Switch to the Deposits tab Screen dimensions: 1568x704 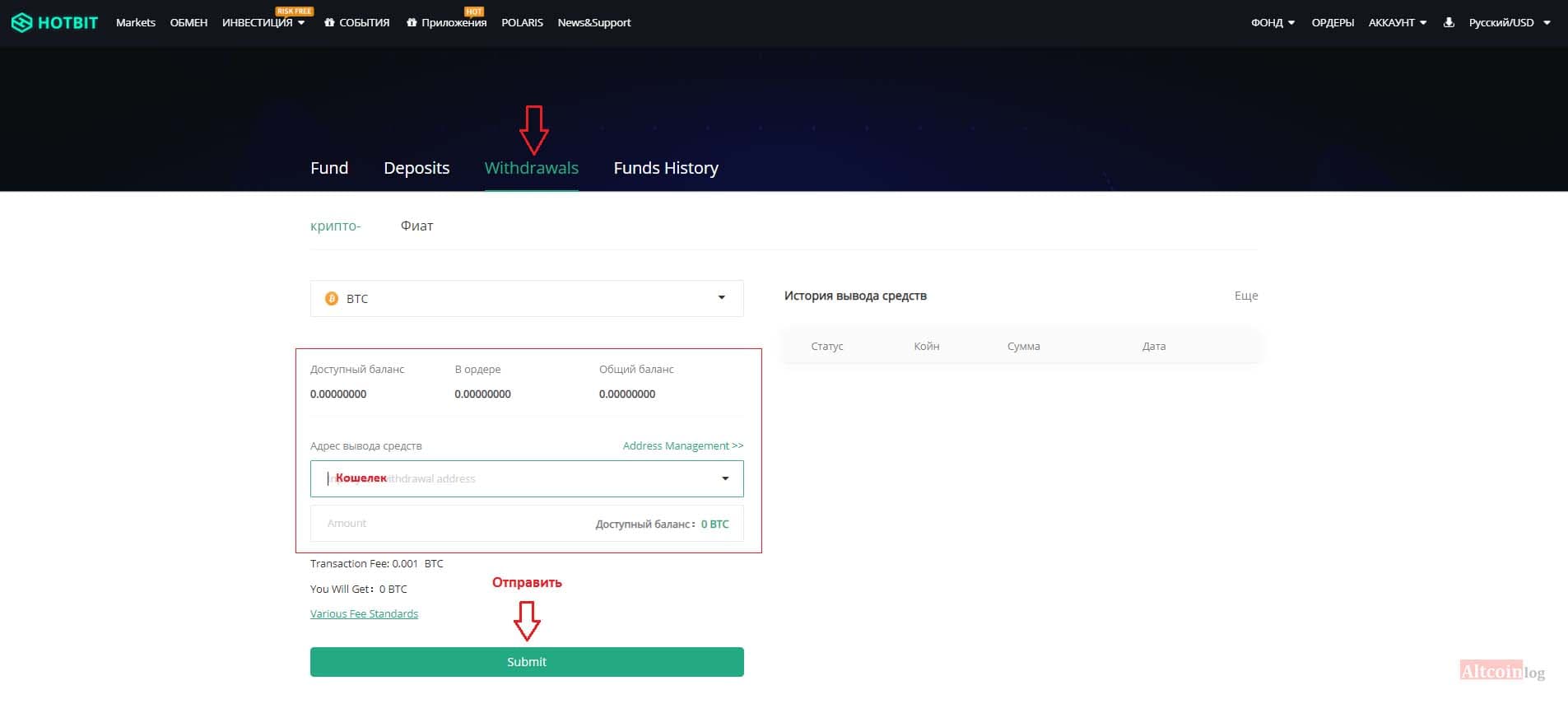coord(416,168)
